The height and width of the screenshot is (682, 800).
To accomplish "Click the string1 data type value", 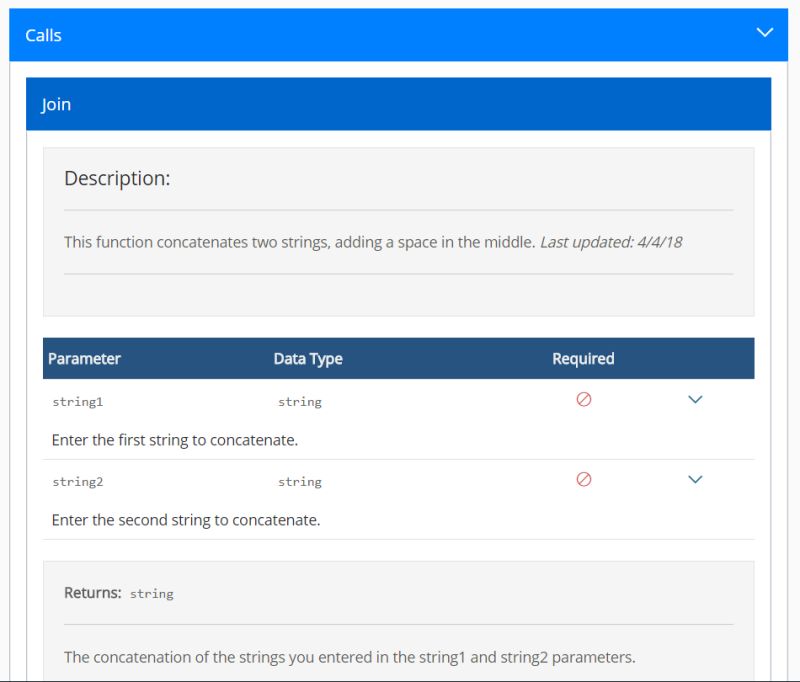I will pyautogui.click(x=299, y=402).
